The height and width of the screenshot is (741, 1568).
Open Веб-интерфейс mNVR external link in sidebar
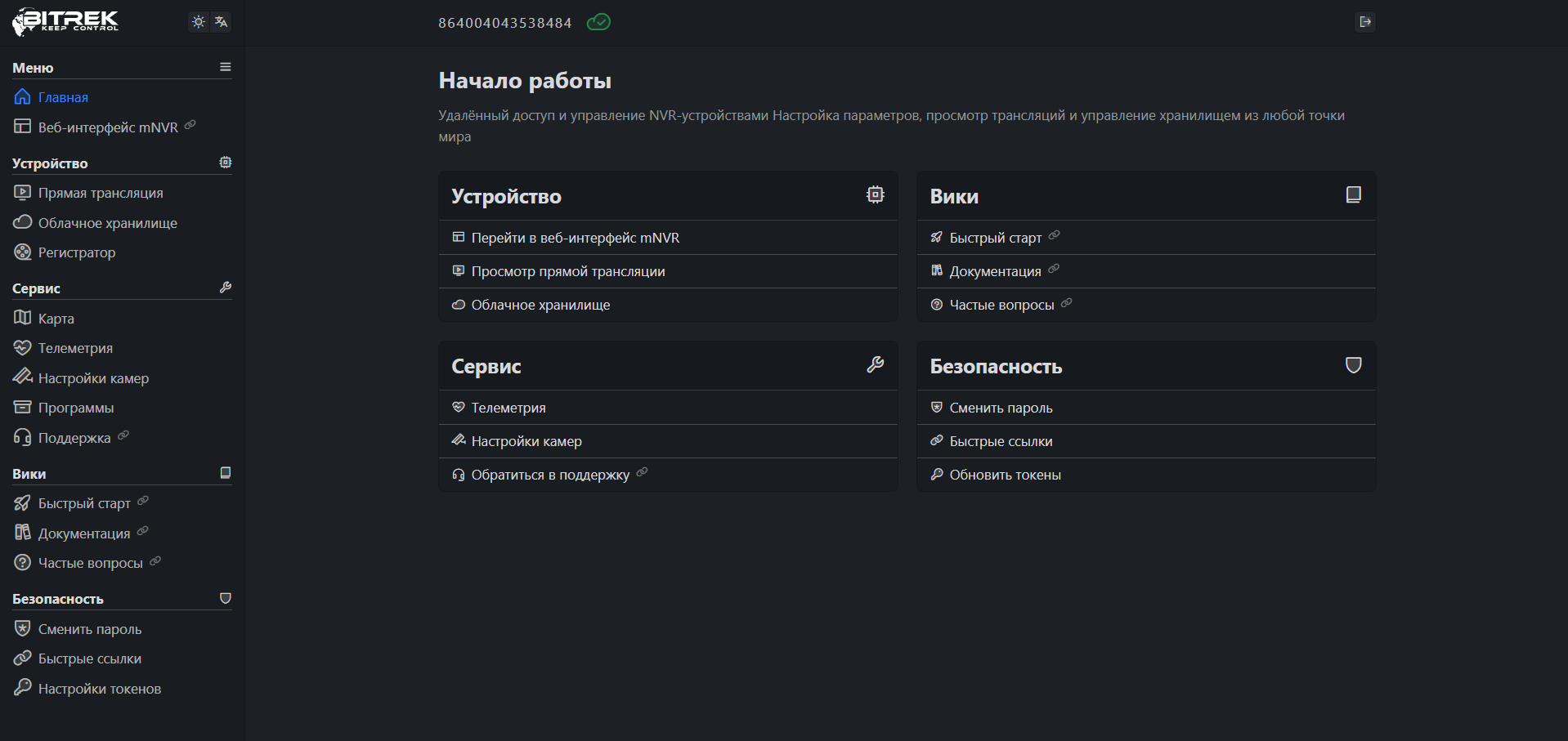(108, 127)
